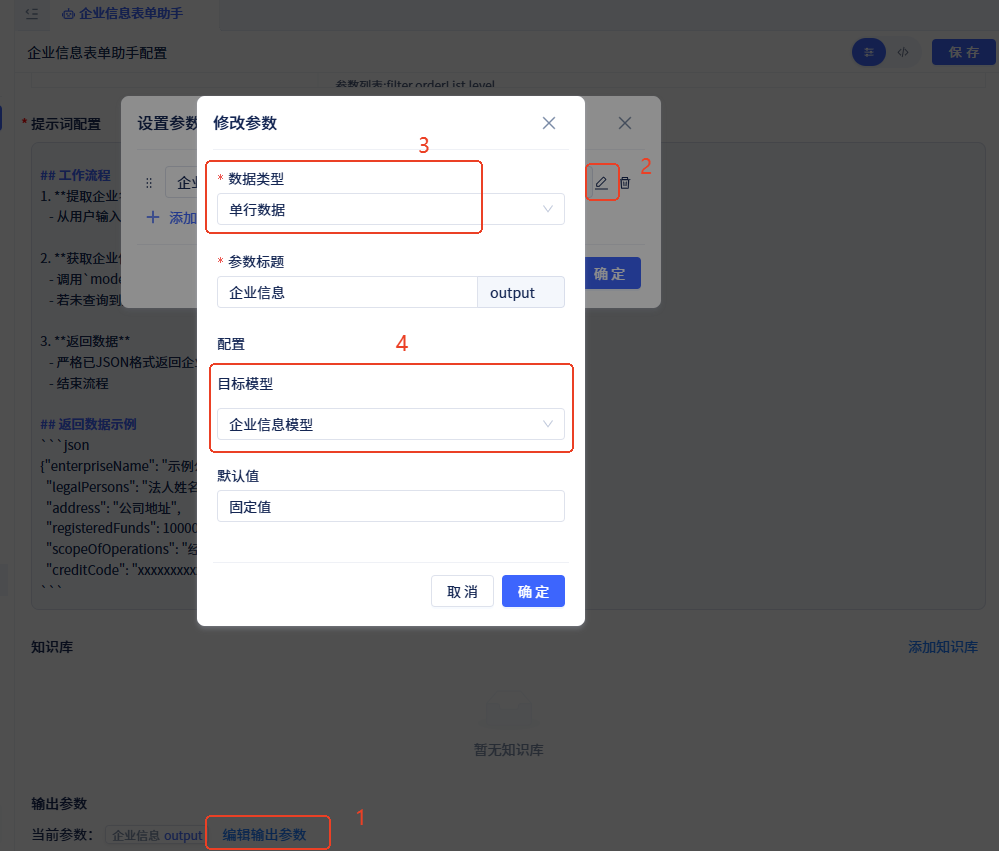The image size is (999, 851).
Task: Click the output field next to 参数标题
Action: (521, 292)
